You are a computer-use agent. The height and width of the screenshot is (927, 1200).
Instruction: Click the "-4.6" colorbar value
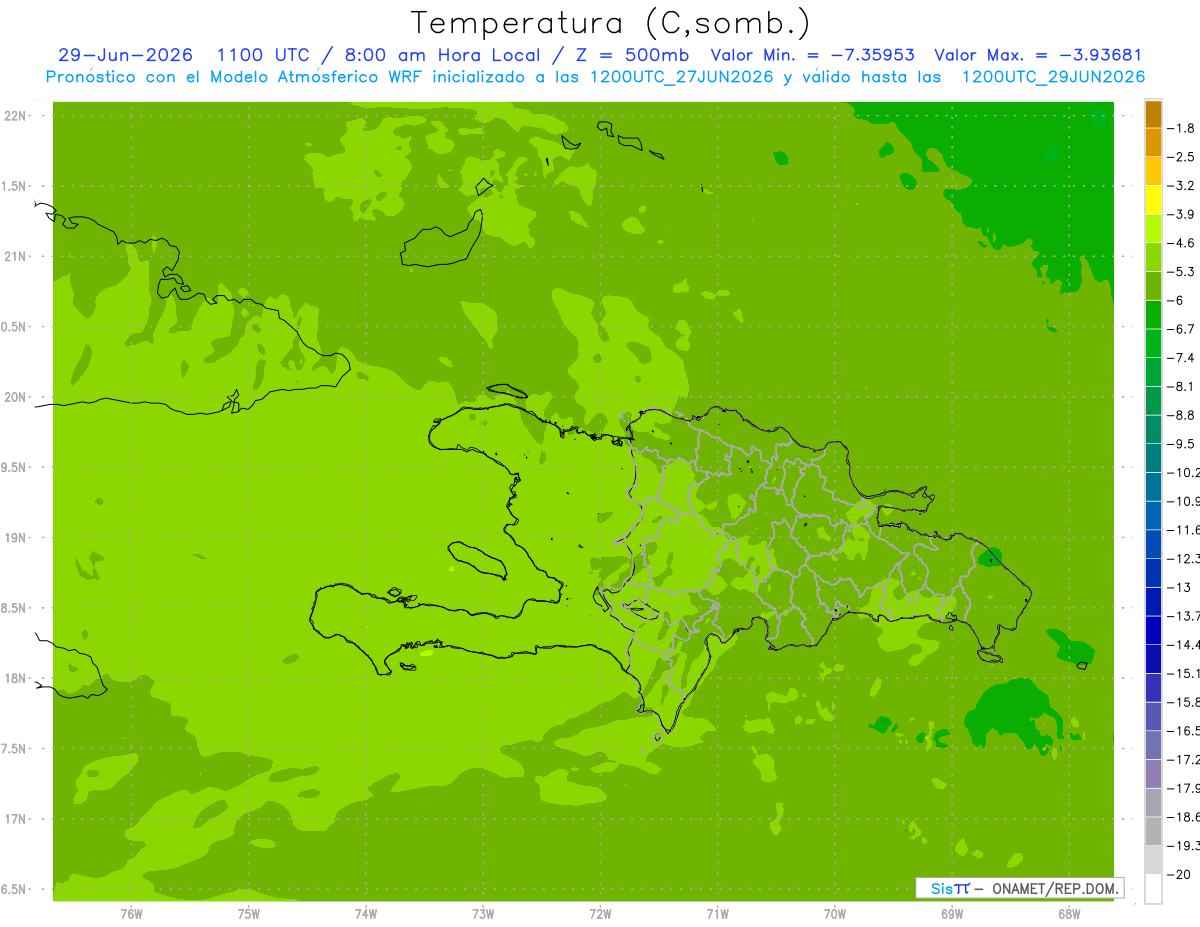tap(1181, 243)
